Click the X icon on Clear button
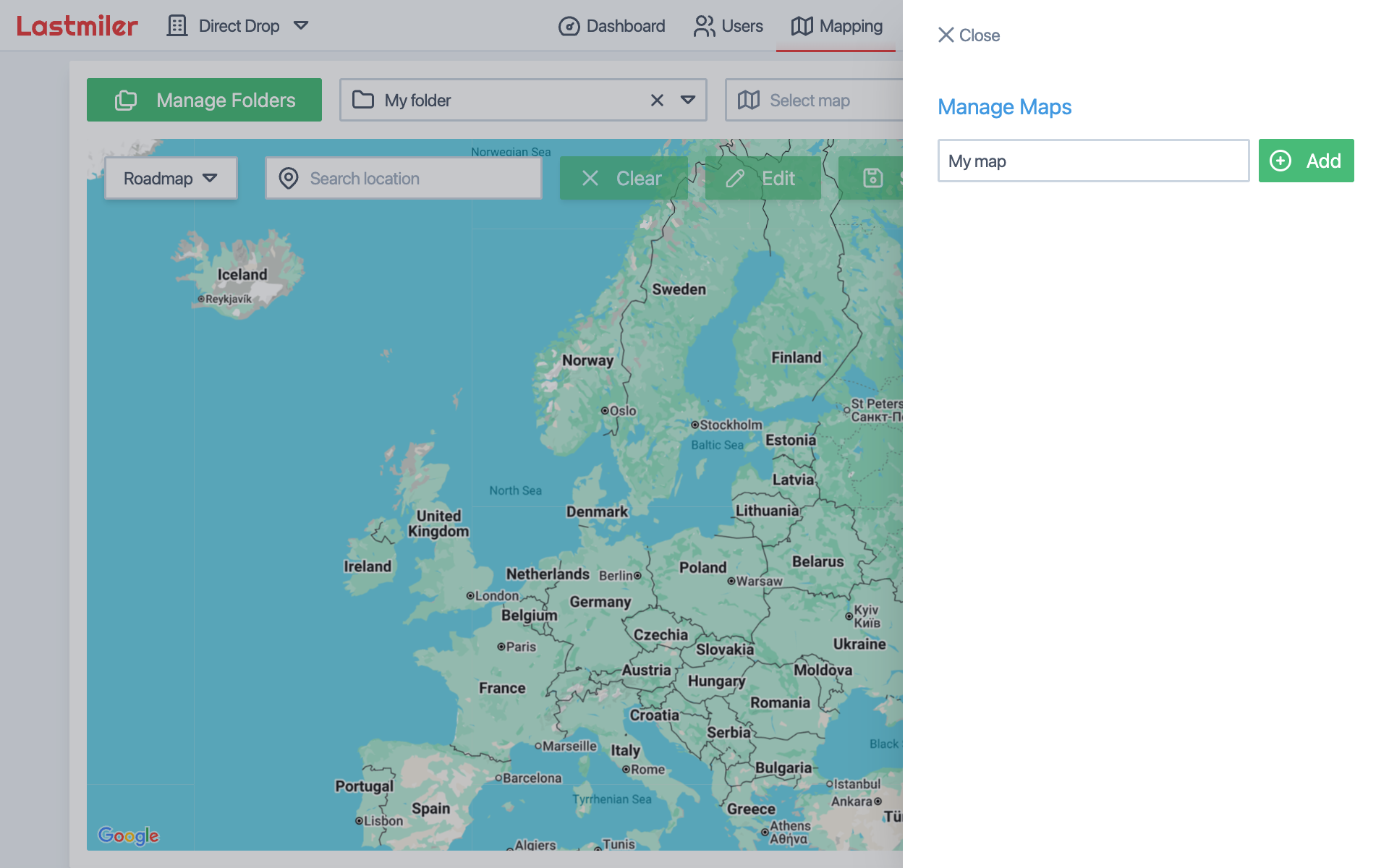1389x868 pixels. point(590,178)
